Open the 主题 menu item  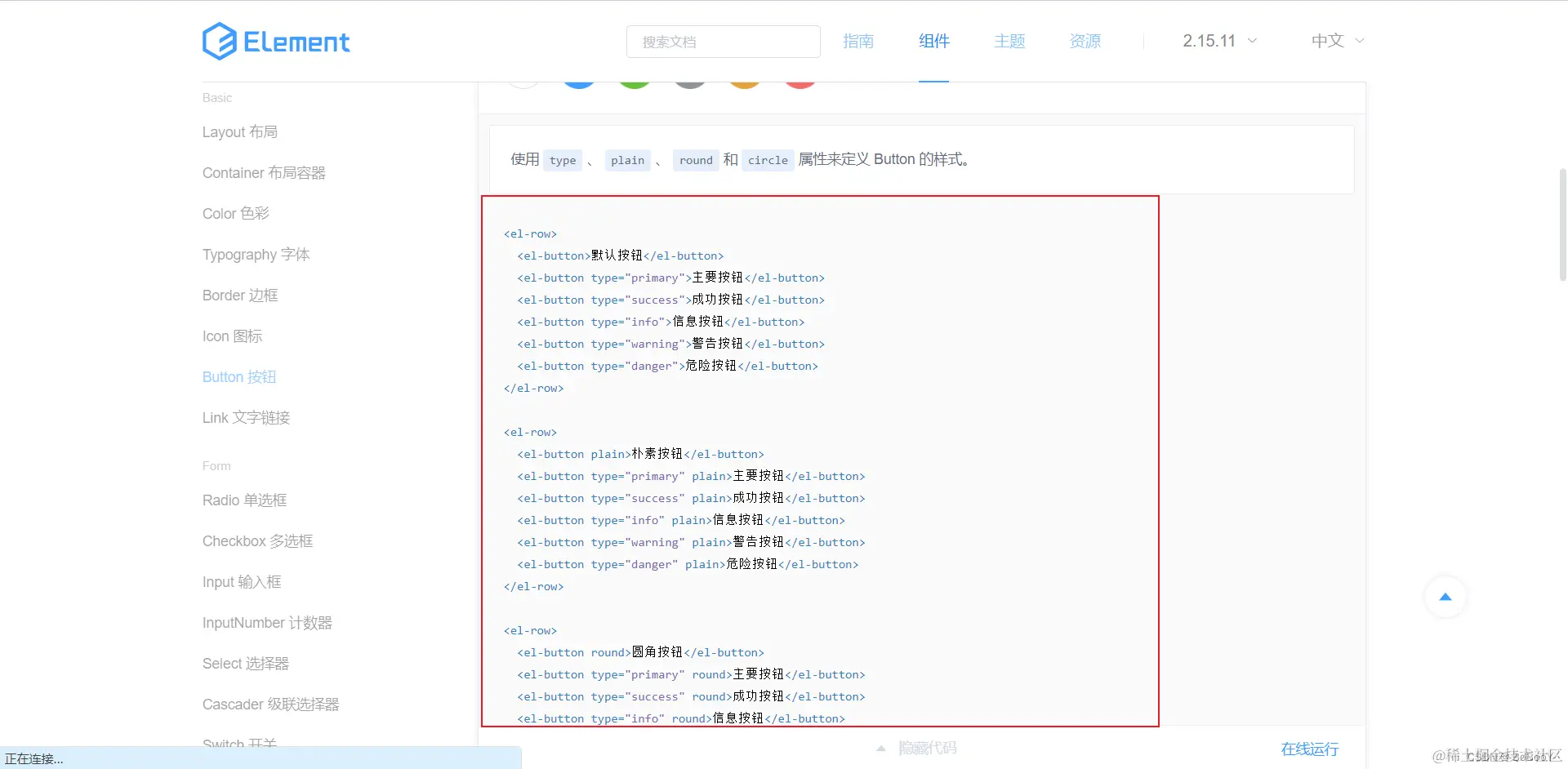[1009, 40]
